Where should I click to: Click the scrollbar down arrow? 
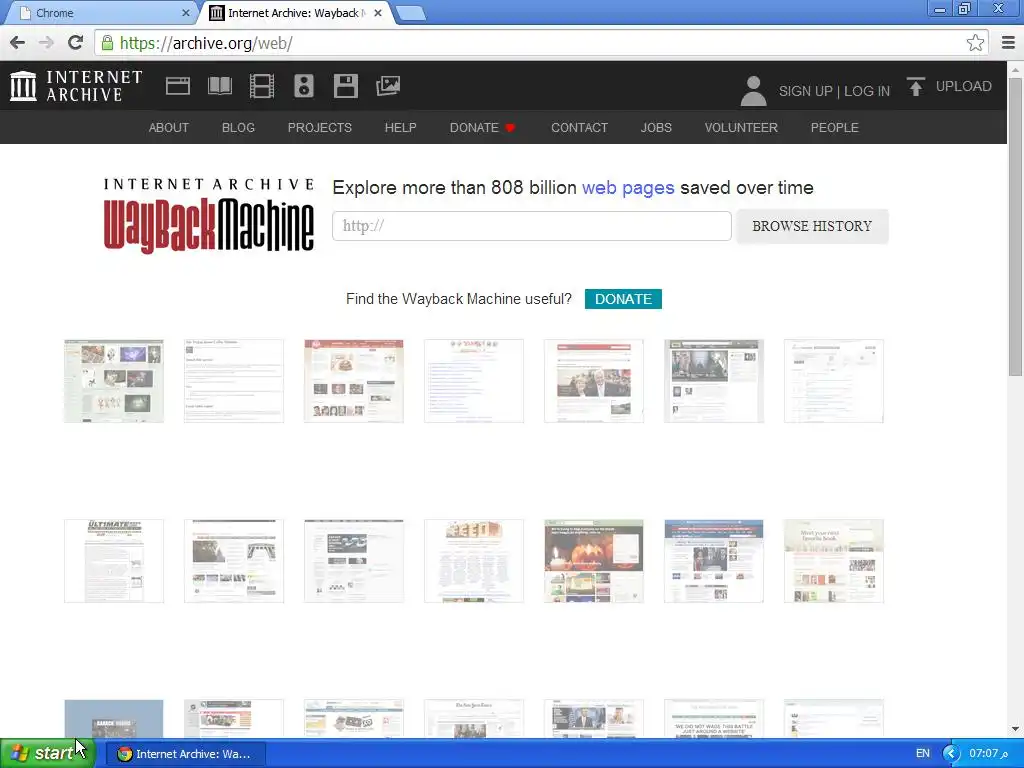(x=1015, y=729)
